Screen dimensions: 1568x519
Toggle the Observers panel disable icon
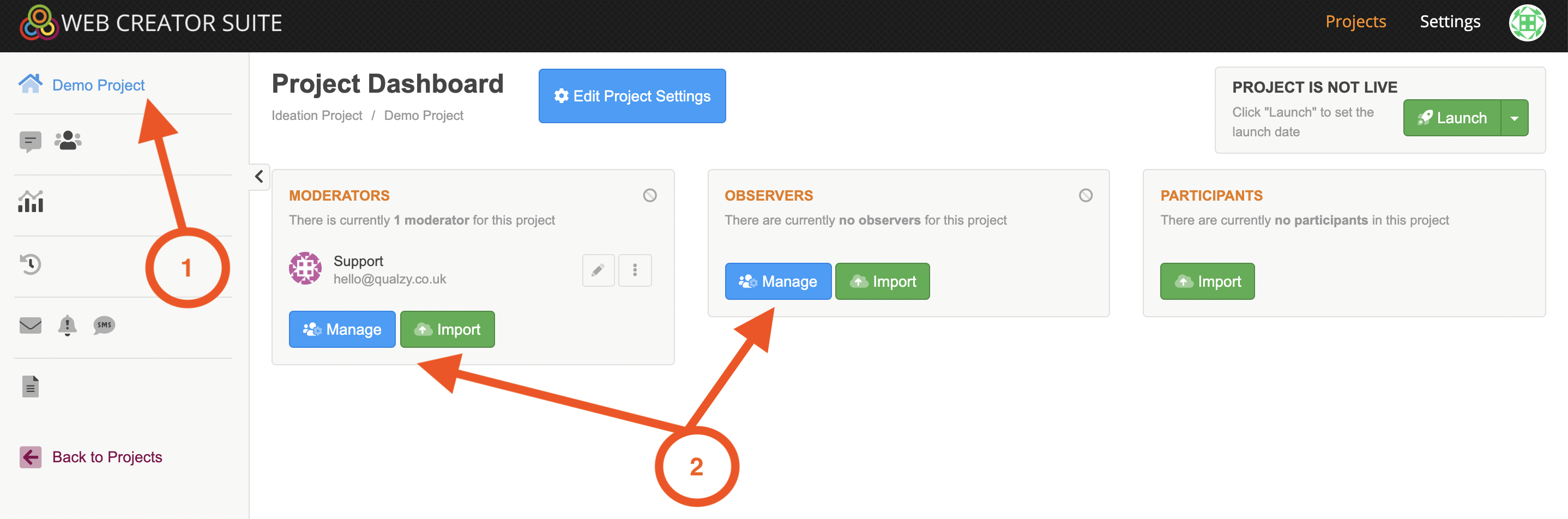(x=1085, y=195)
